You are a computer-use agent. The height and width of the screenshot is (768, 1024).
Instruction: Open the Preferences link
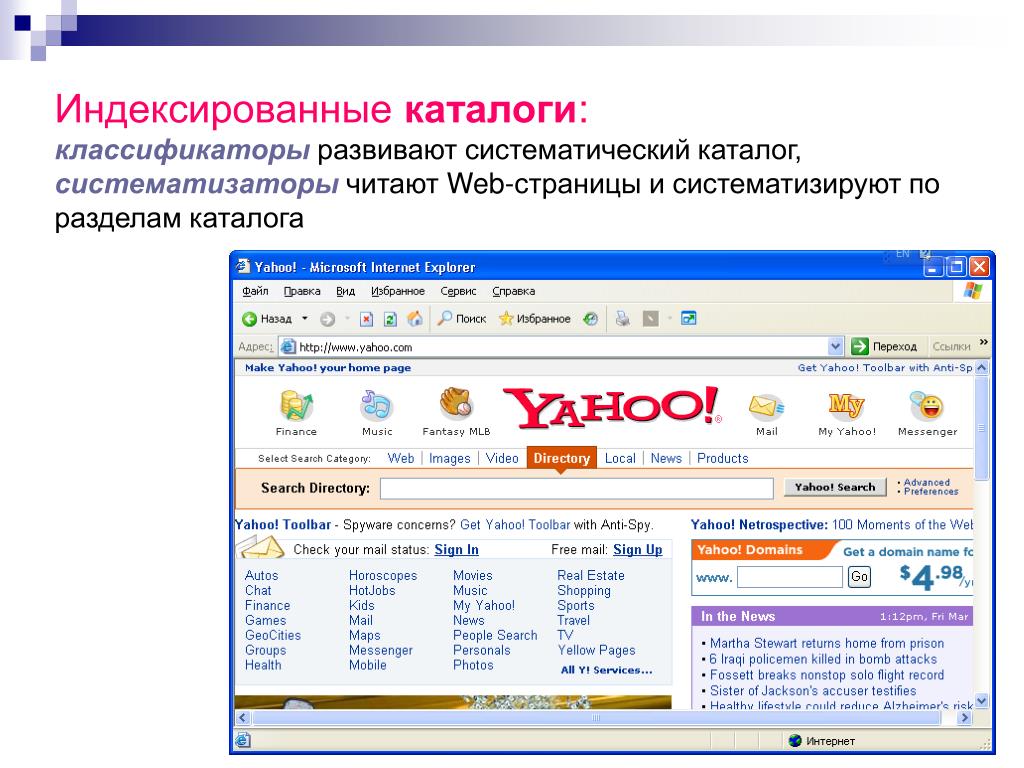tap(931, 492)
